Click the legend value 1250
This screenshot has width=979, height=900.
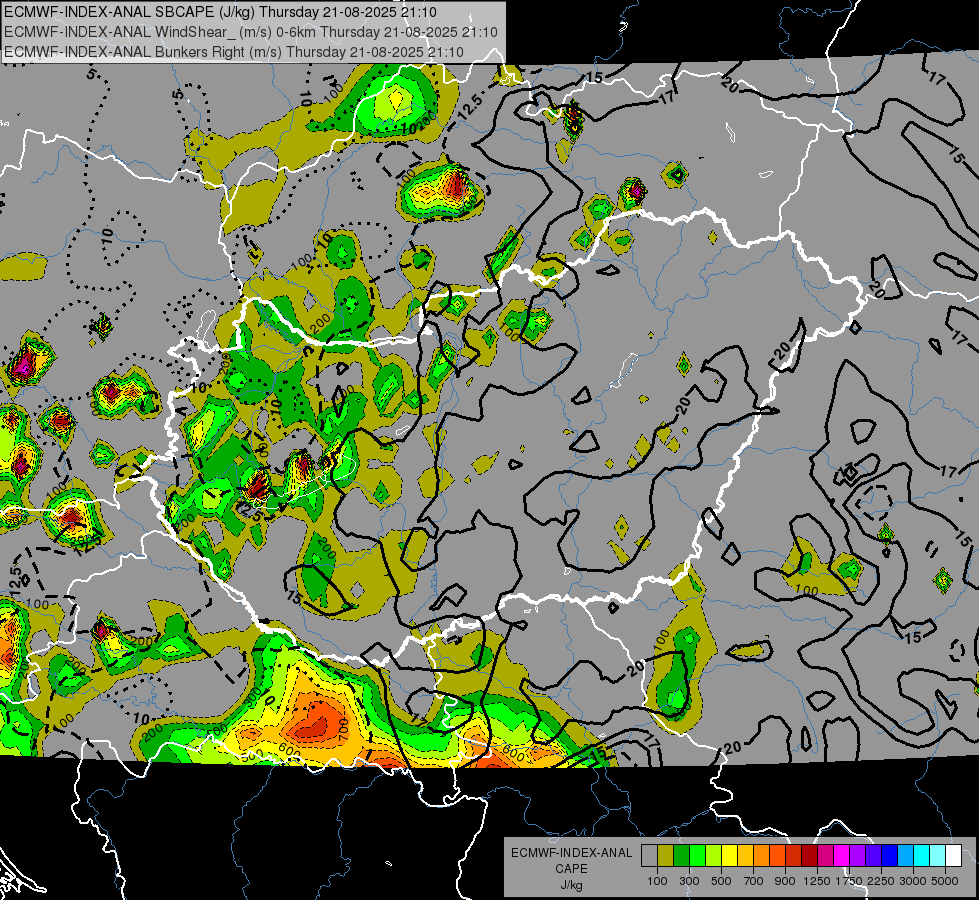pyautogui.click(x=817, y=881)
